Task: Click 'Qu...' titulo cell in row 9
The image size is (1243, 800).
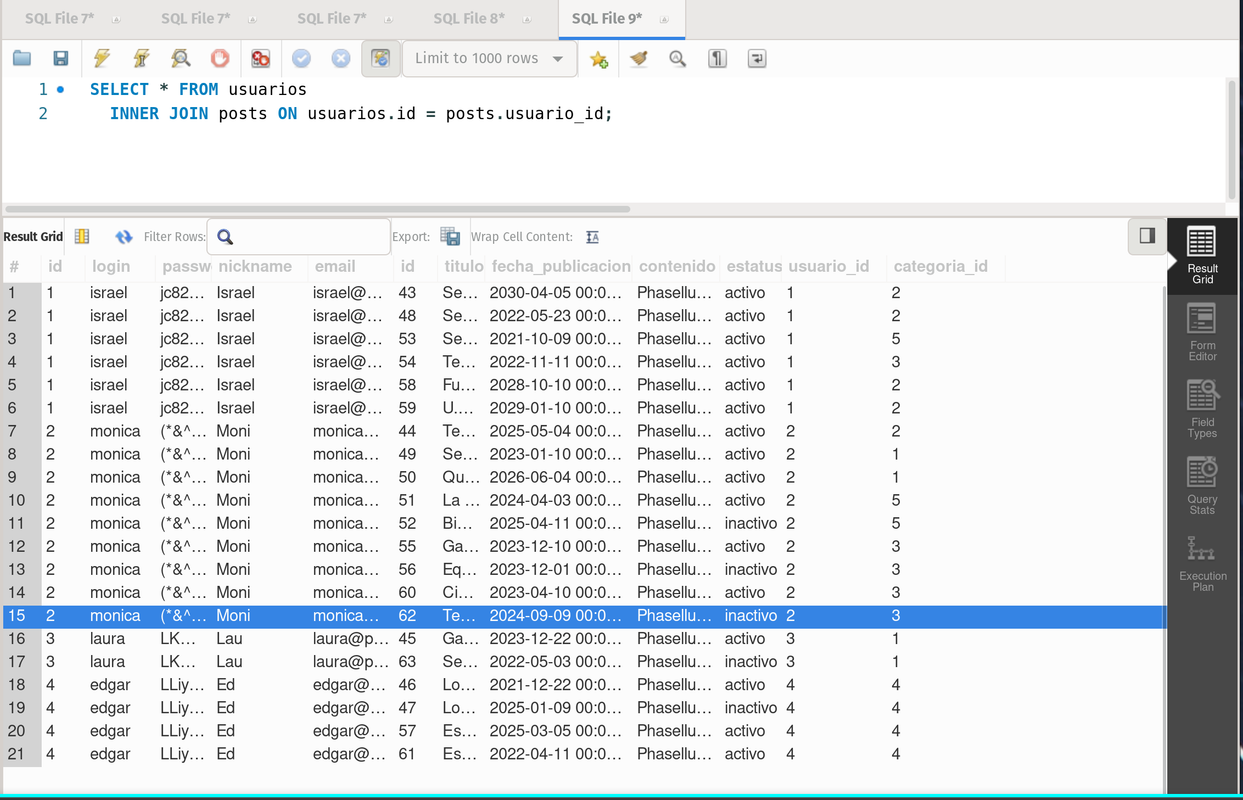Action: pyautogui.click(x=460, y=478)
